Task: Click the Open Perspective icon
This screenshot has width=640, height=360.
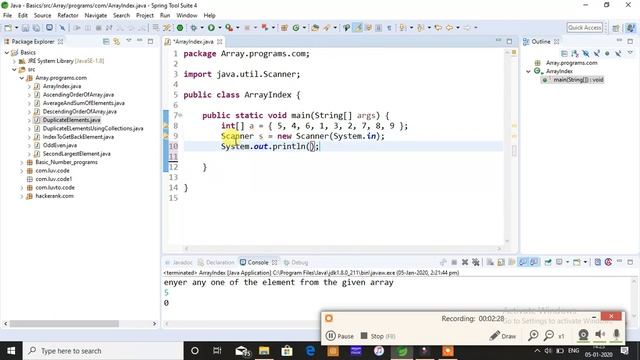Action: (x=616, y=28)
